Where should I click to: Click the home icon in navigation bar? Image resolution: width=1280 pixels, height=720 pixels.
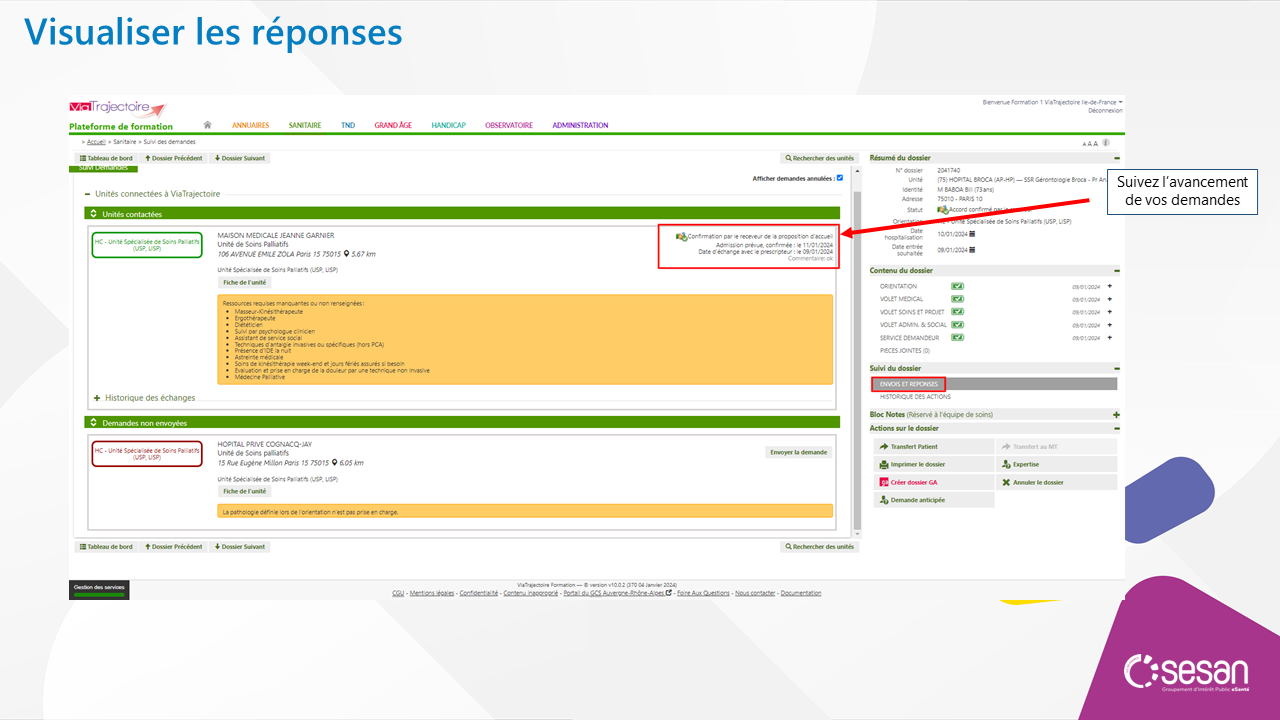point(207,125)
